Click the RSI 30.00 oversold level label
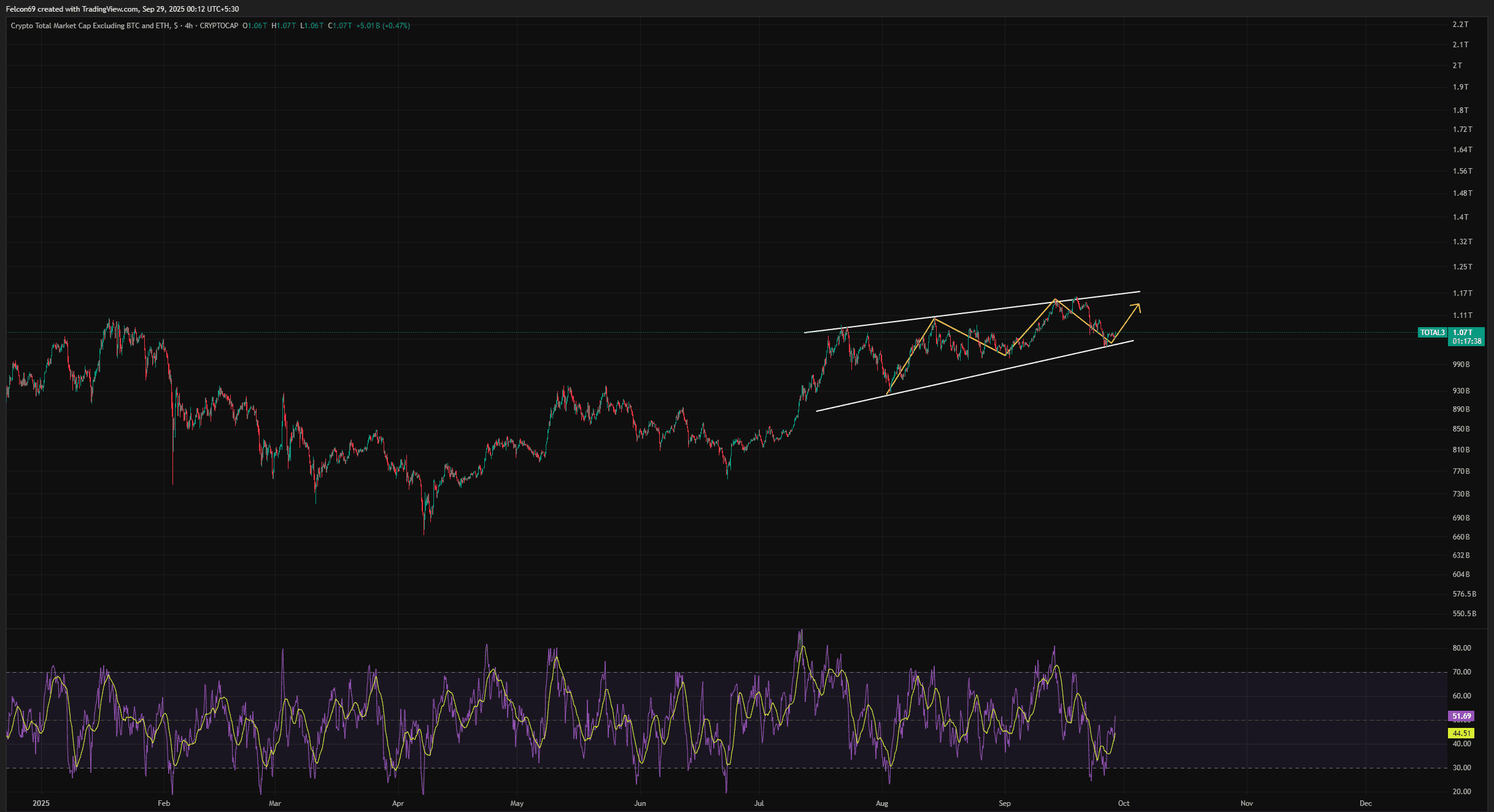This screenshot has height=812, width=1494. tap(1461, 767)
